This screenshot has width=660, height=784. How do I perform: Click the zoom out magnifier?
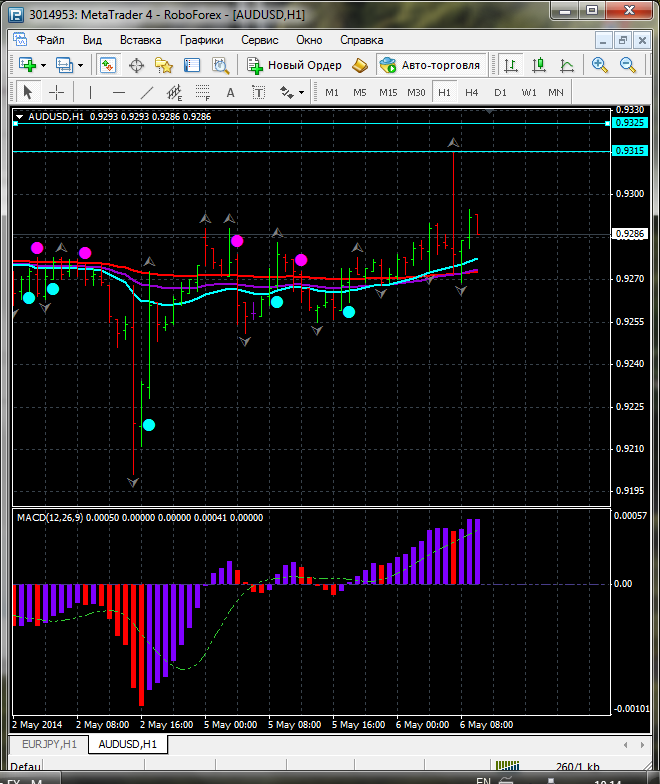(629, 65)
